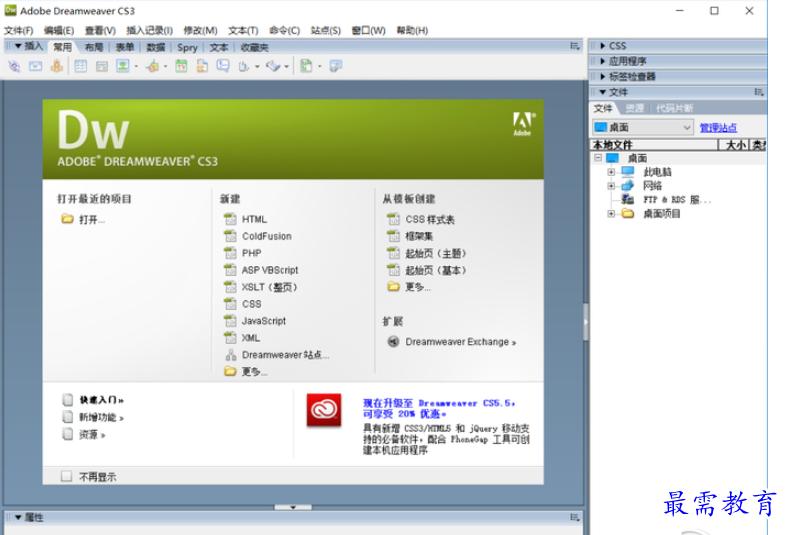785x535 pixels.
Task: Open Insert panel options menu icon
Action: click(575, 46)
